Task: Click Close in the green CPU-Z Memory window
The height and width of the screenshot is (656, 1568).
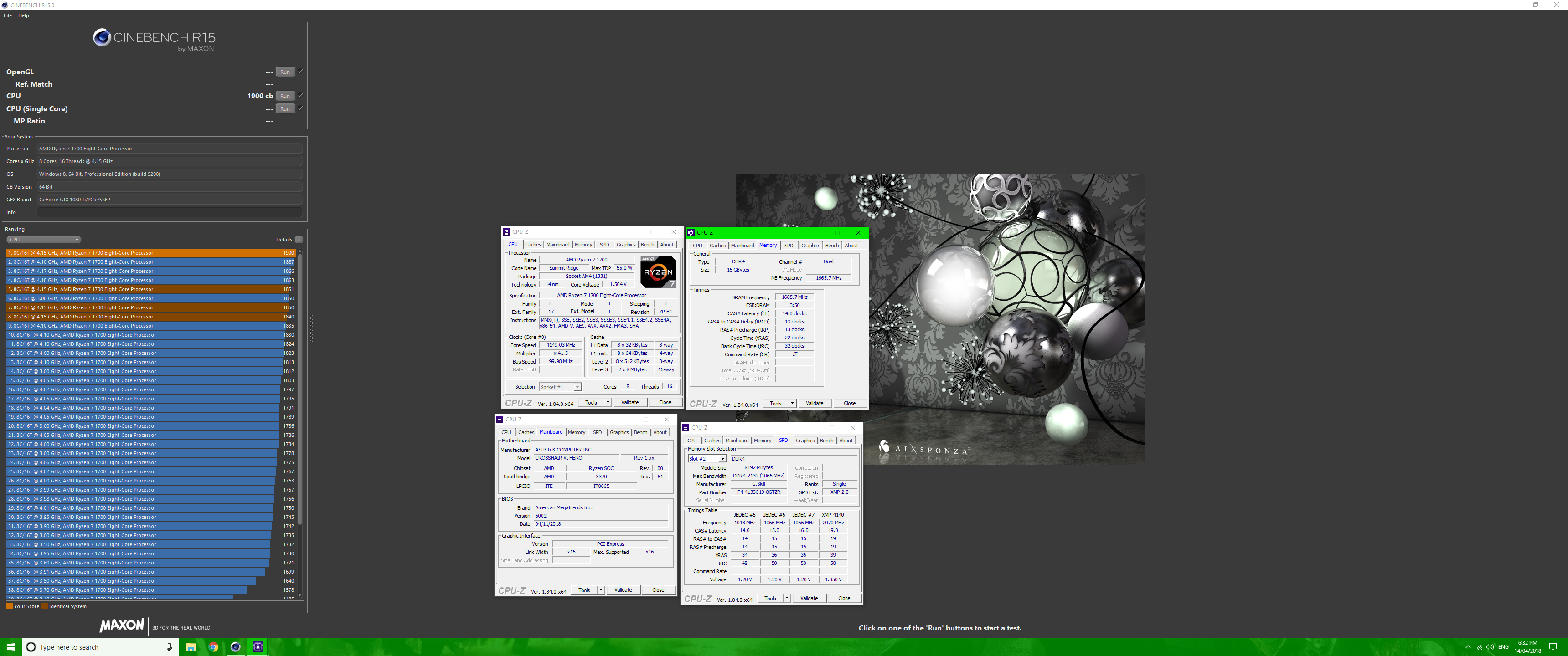Action: [x=850, y=404]
